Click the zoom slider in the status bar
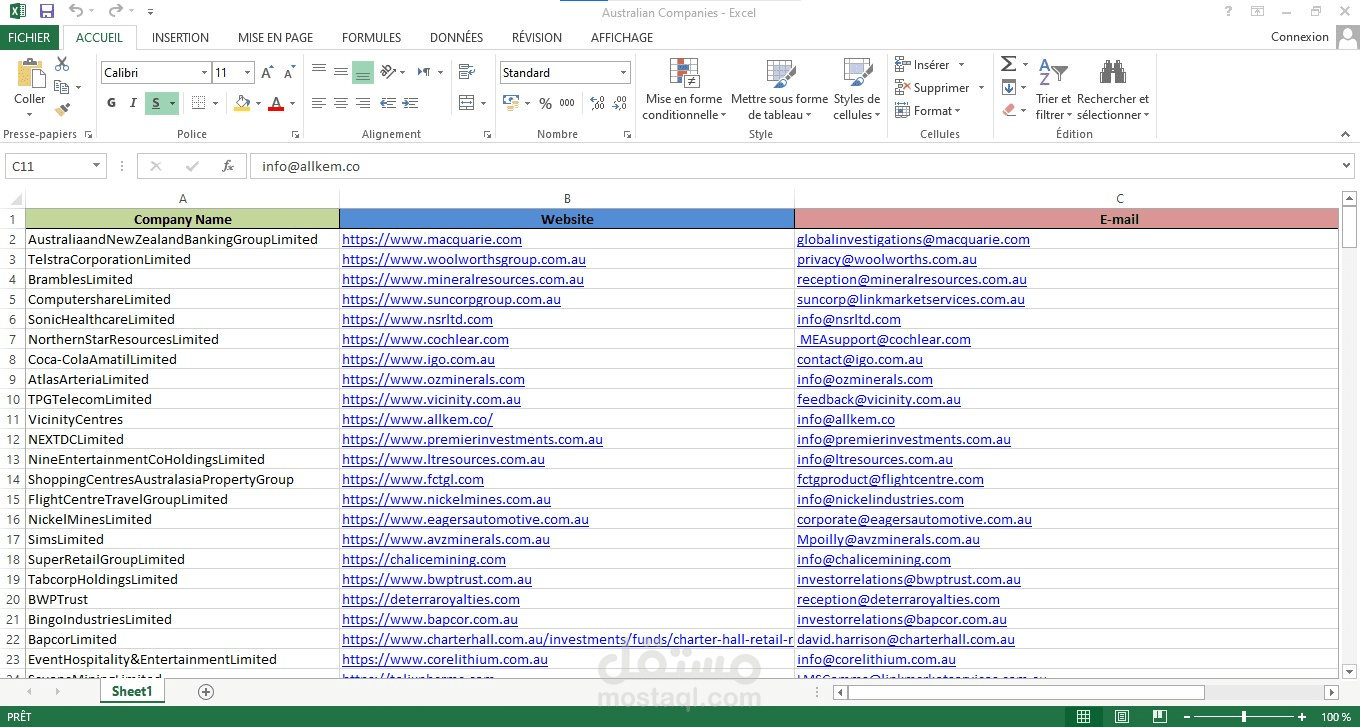The height and width of the screenshot is (727, 1360). (1244, 717)
